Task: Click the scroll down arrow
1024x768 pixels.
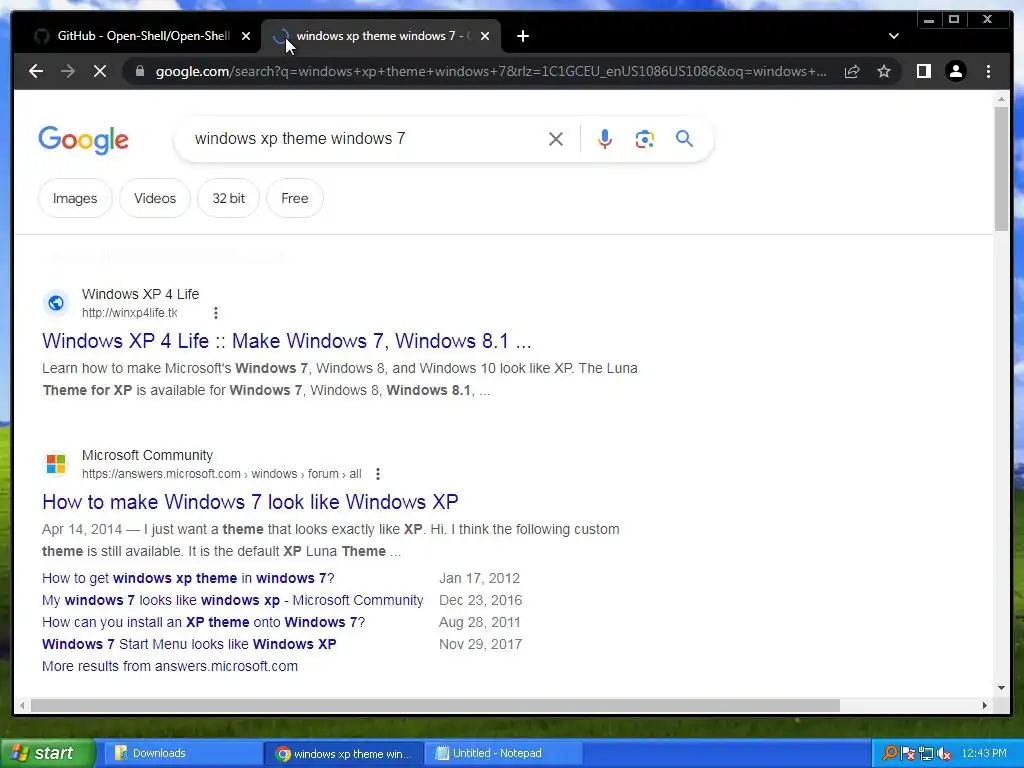Action: click(x=1001, y=687)
